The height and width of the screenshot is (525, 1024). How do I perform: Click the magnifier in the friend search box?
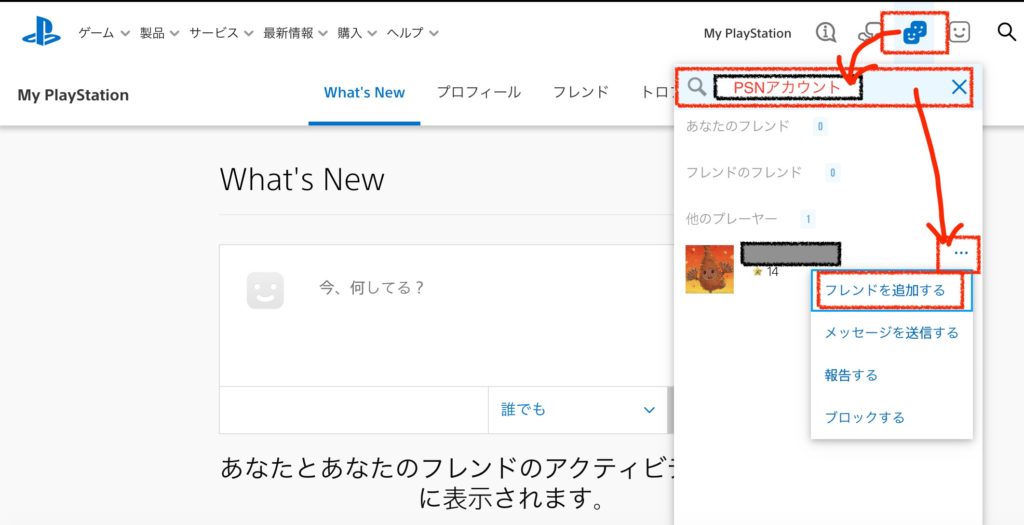(x=697, y=86)
